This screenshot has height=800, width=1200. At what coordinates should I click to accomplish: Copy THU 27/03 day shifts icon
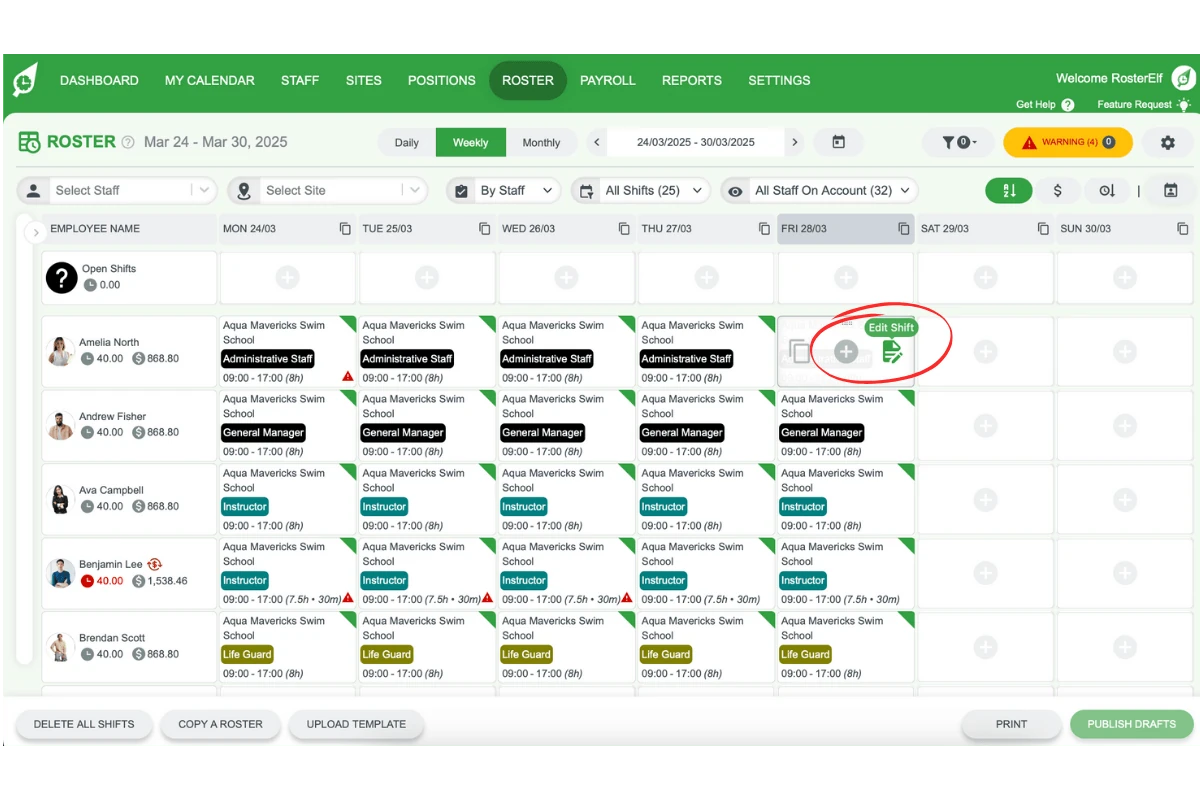764,229
